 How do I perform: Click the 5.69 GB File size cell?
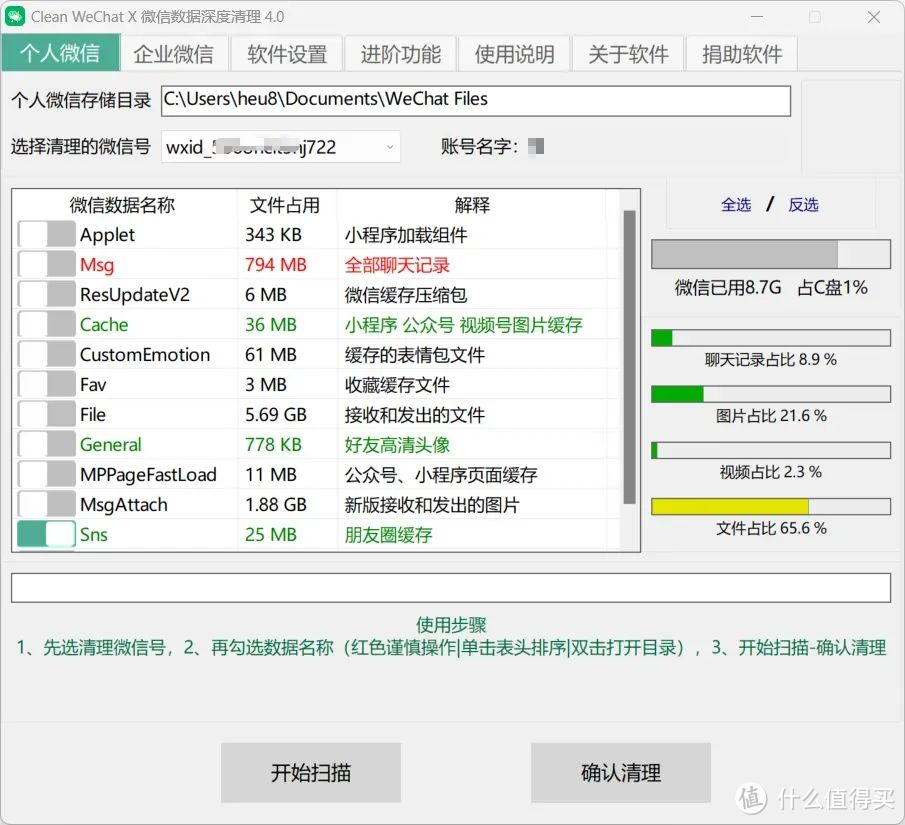(276, 415)
